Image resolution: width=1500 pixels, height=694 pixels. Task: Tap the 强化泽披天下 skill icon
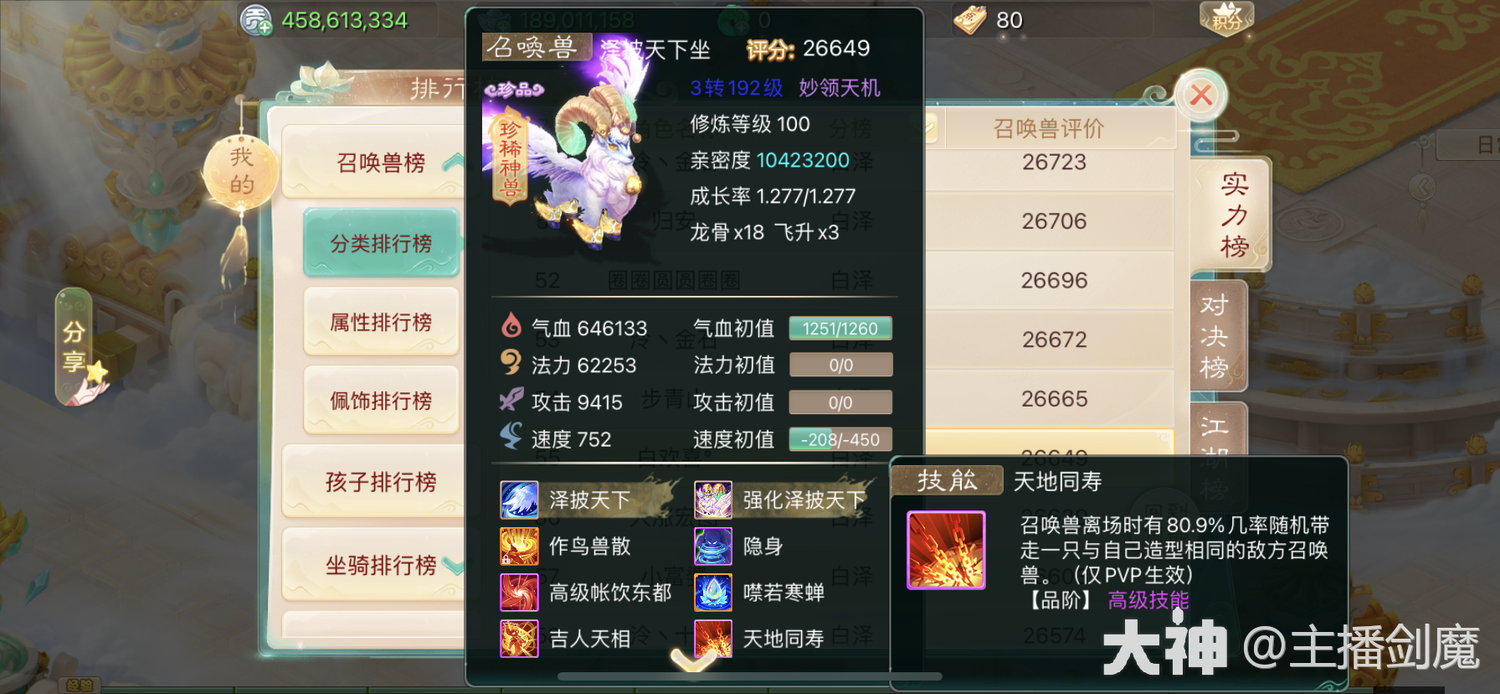coord(713,499)
